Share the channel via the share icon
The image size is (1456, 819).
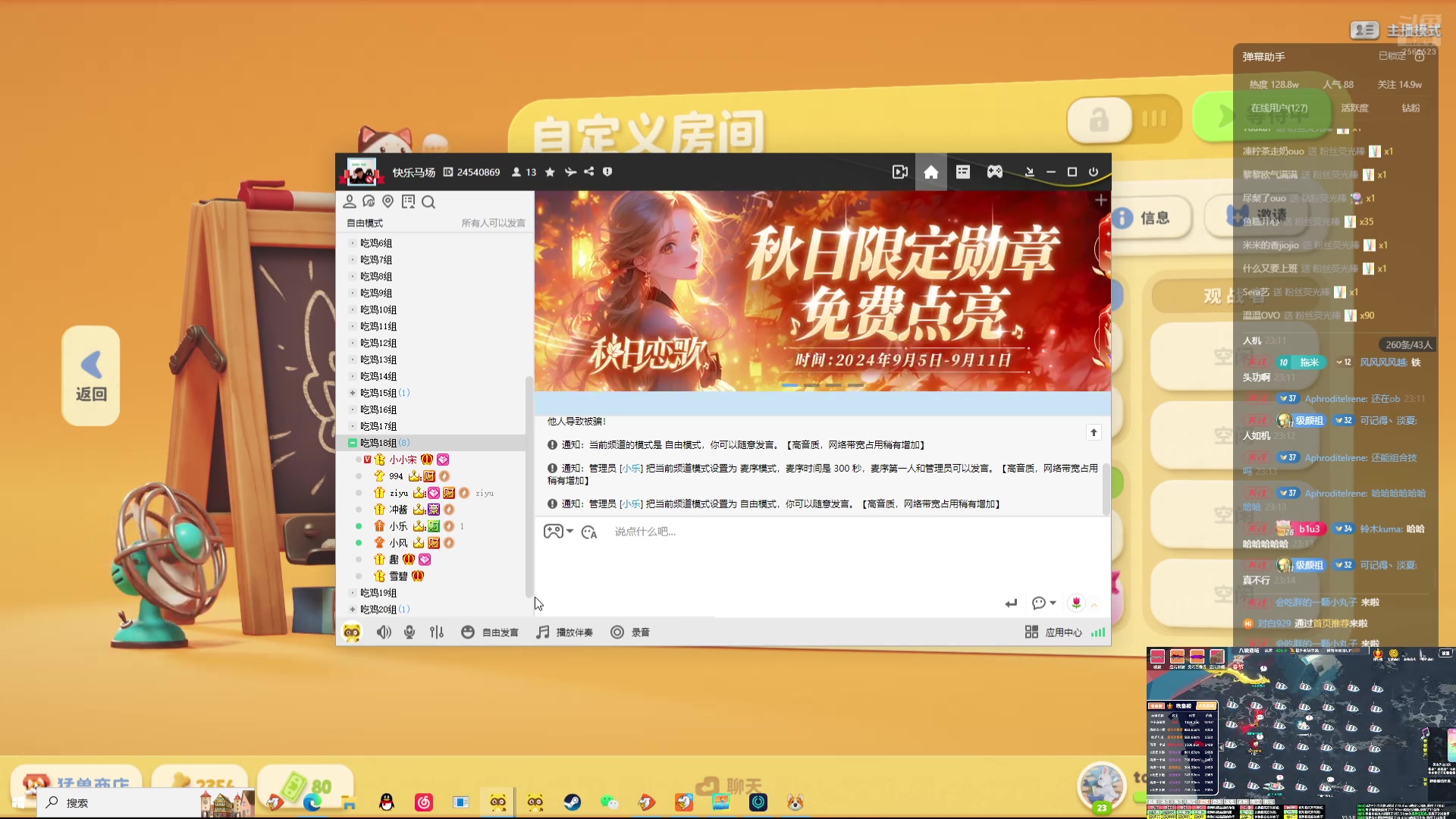tap(588, 172)
